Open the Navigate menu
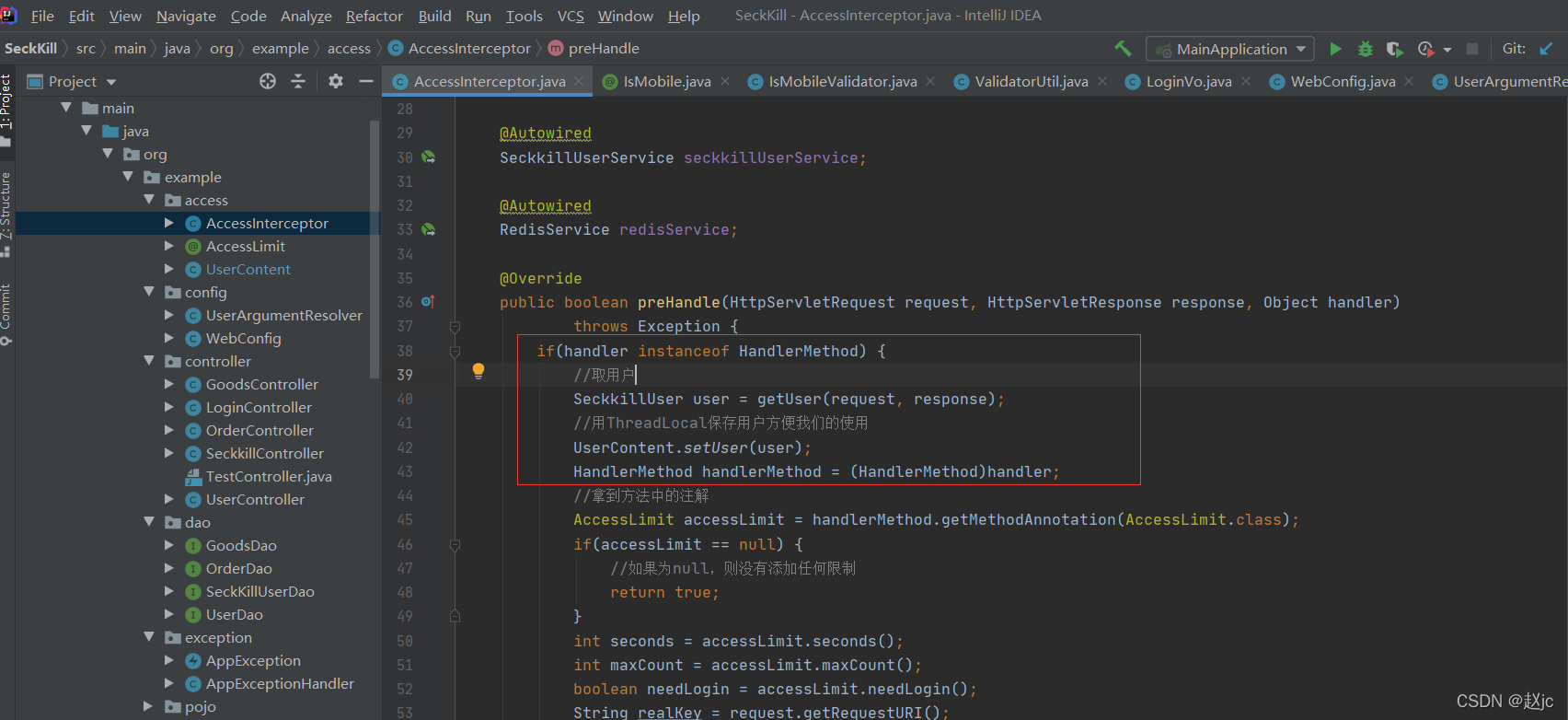This screenshot has width=1568, height=720. click(x=186, y=16)
